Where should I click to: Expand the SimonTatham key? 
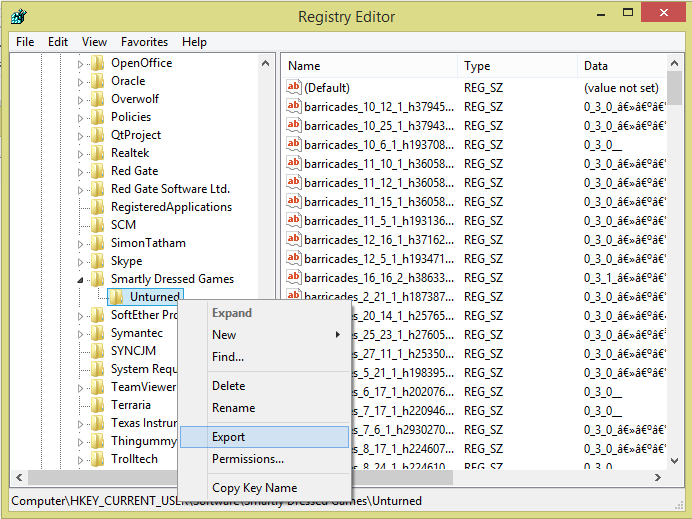(x=80, y=244)
